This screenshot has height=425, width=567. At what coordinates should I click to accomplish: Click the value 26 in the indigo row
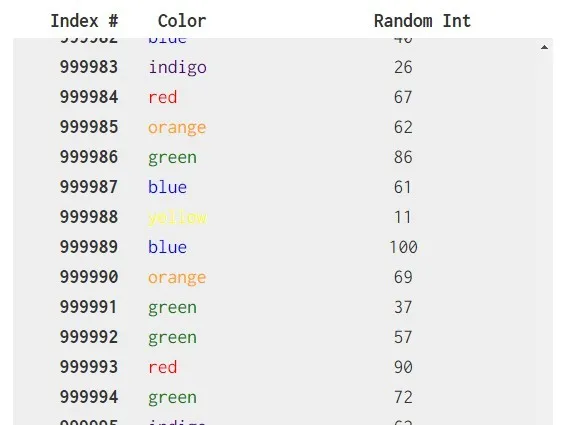point(403,67)
